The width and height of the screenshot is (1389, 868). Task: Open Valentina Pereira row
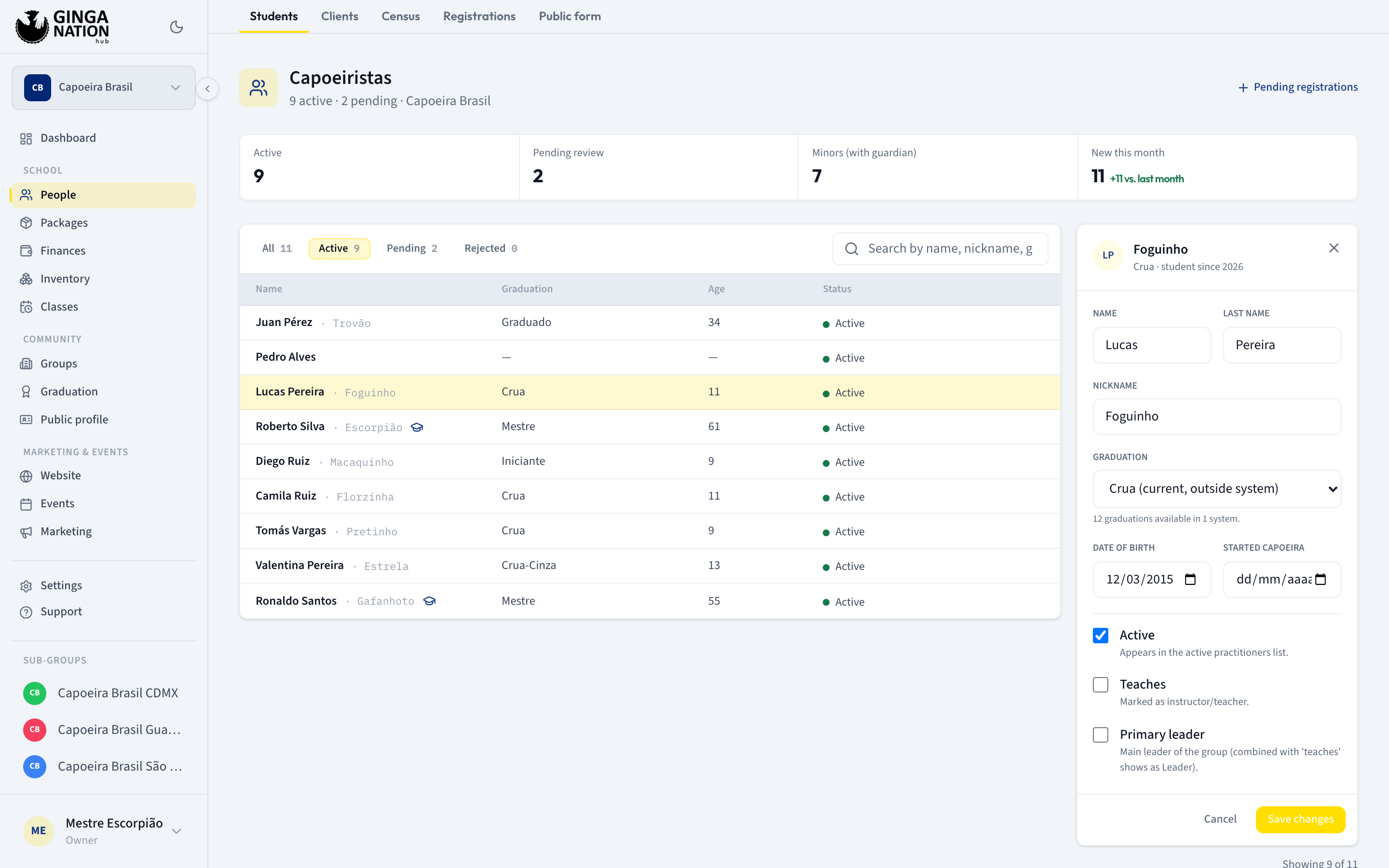(650, 566)
